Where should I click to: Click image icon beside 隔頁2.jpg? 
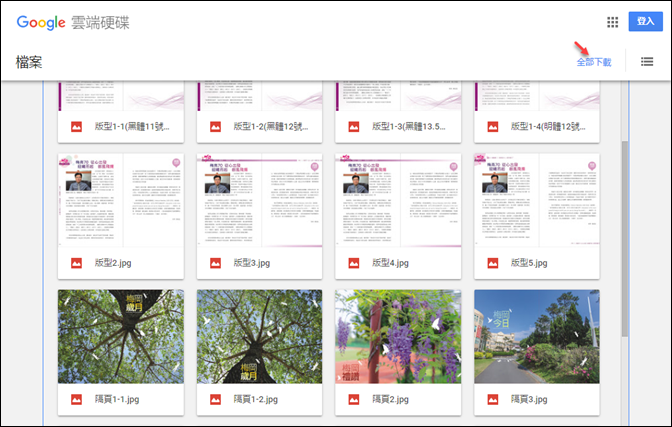[x=354, y=400]
